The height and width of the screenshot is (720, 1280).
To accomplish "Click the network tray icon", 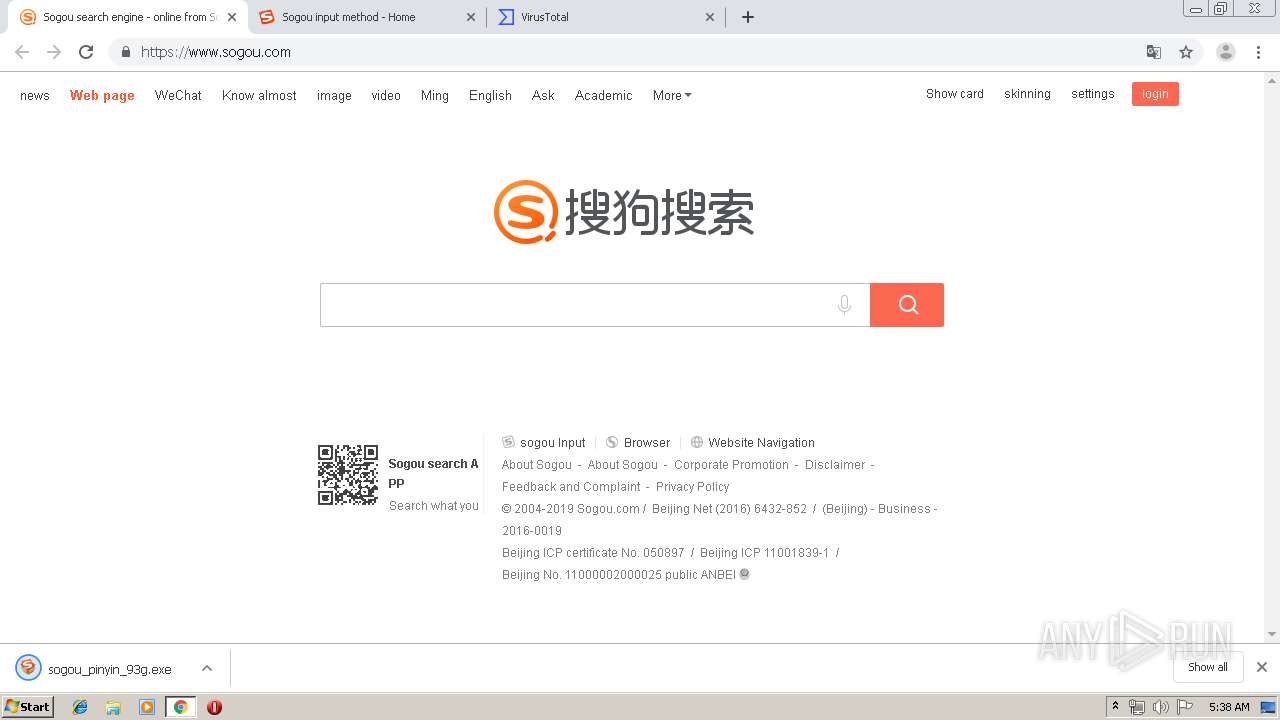I will (x=1137, y=707).
